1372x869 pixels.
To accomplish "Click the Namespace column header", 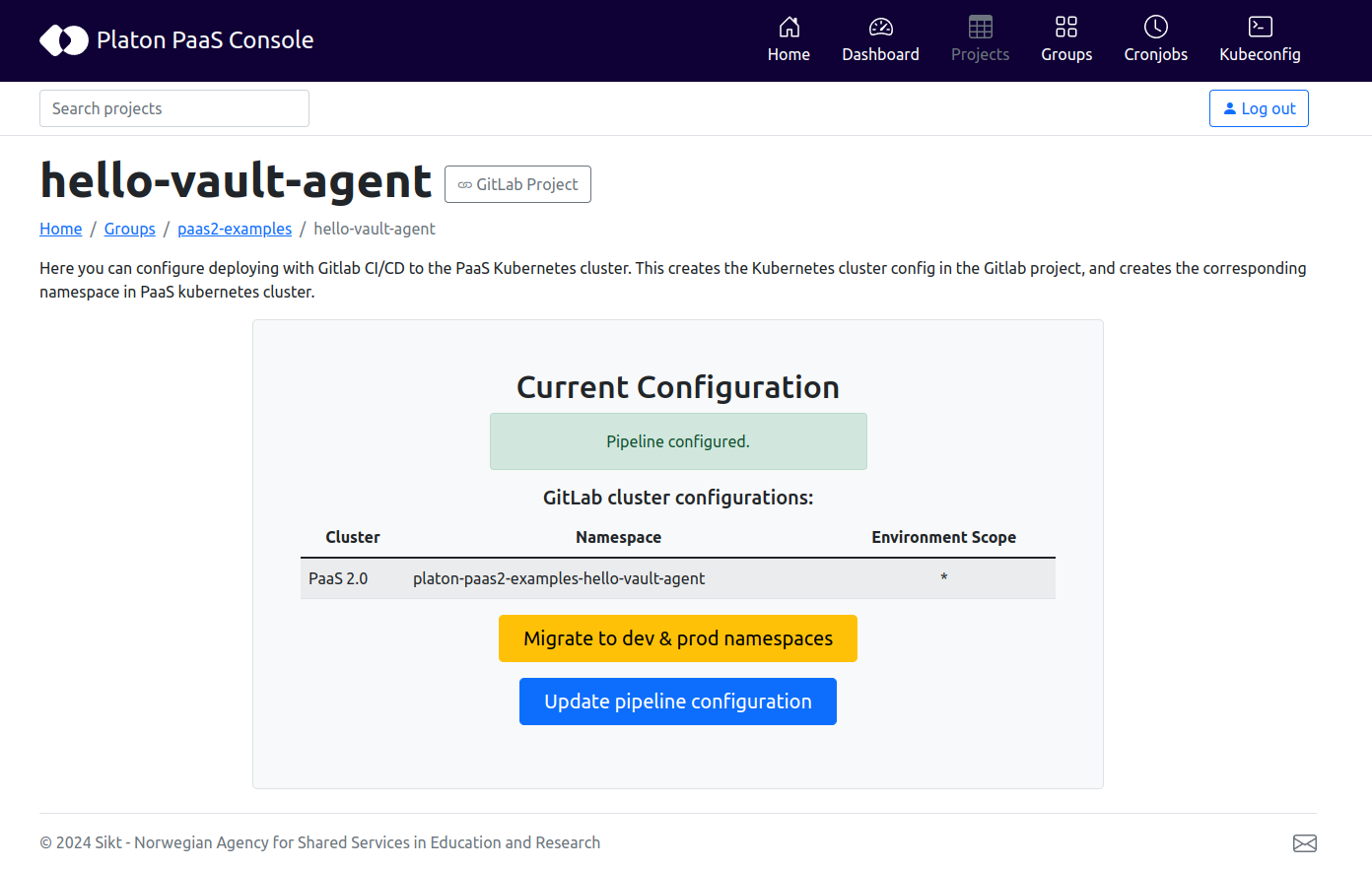I will [618, 537].
